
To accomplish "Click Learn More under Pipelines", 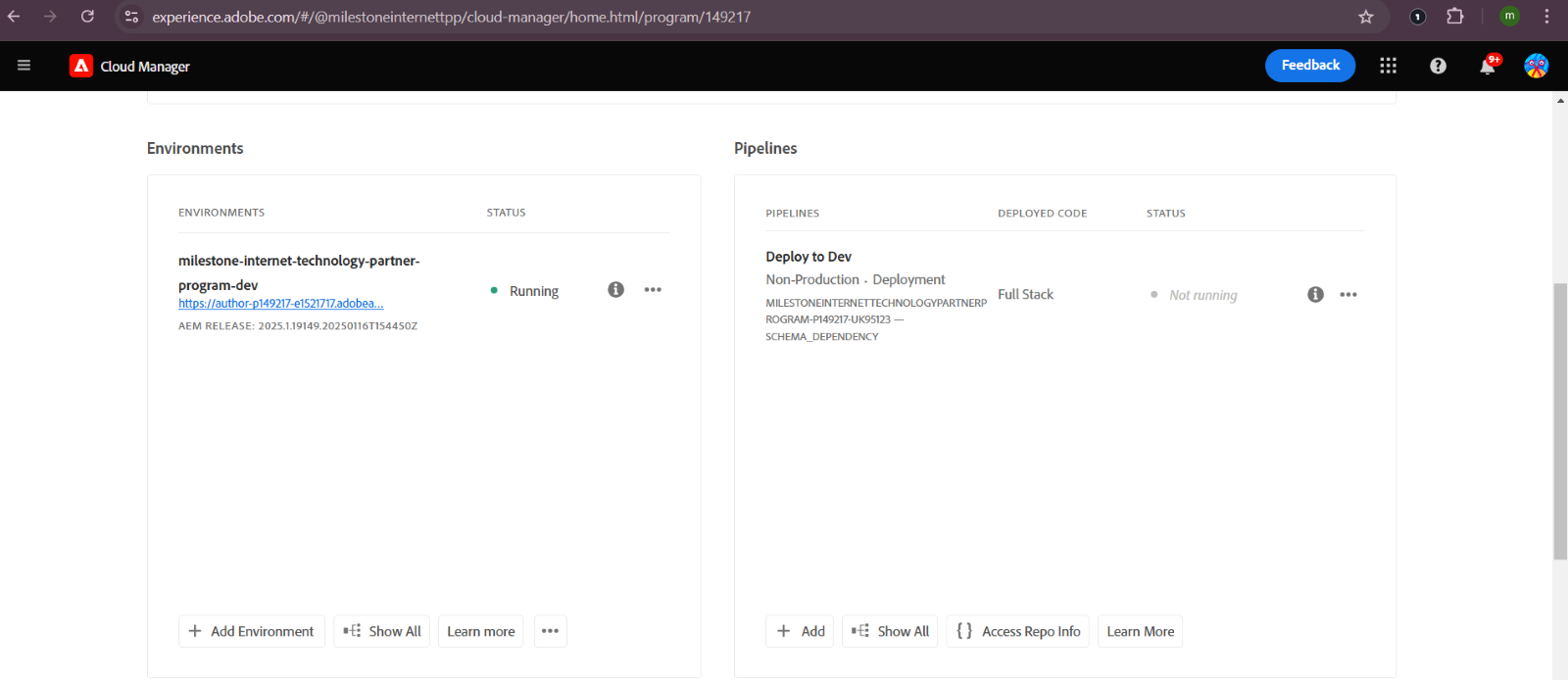I will [x=1141, y=631].
